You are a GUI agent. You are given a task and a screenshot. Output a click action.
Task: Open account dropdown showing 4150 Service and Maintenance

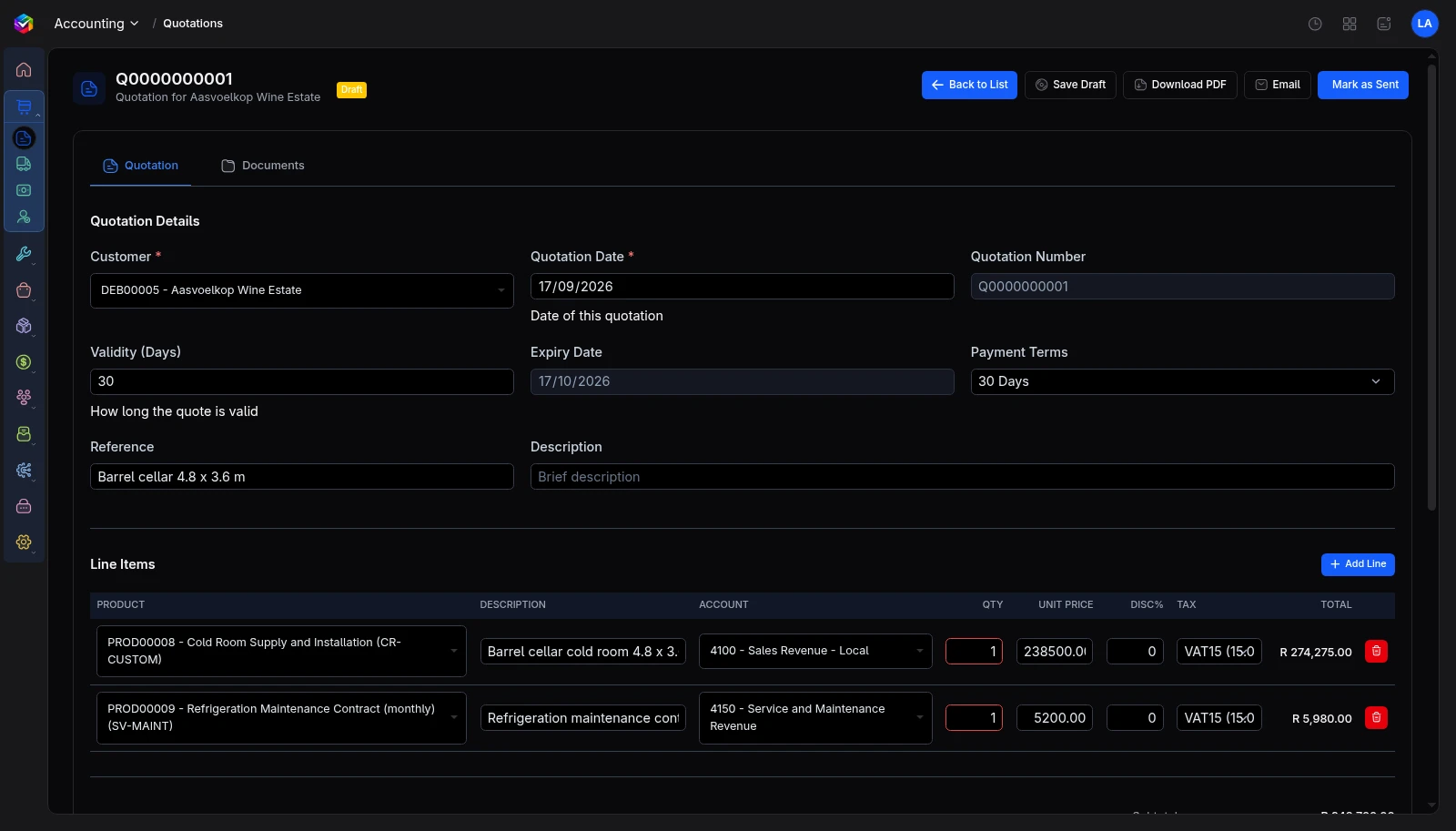815,717
